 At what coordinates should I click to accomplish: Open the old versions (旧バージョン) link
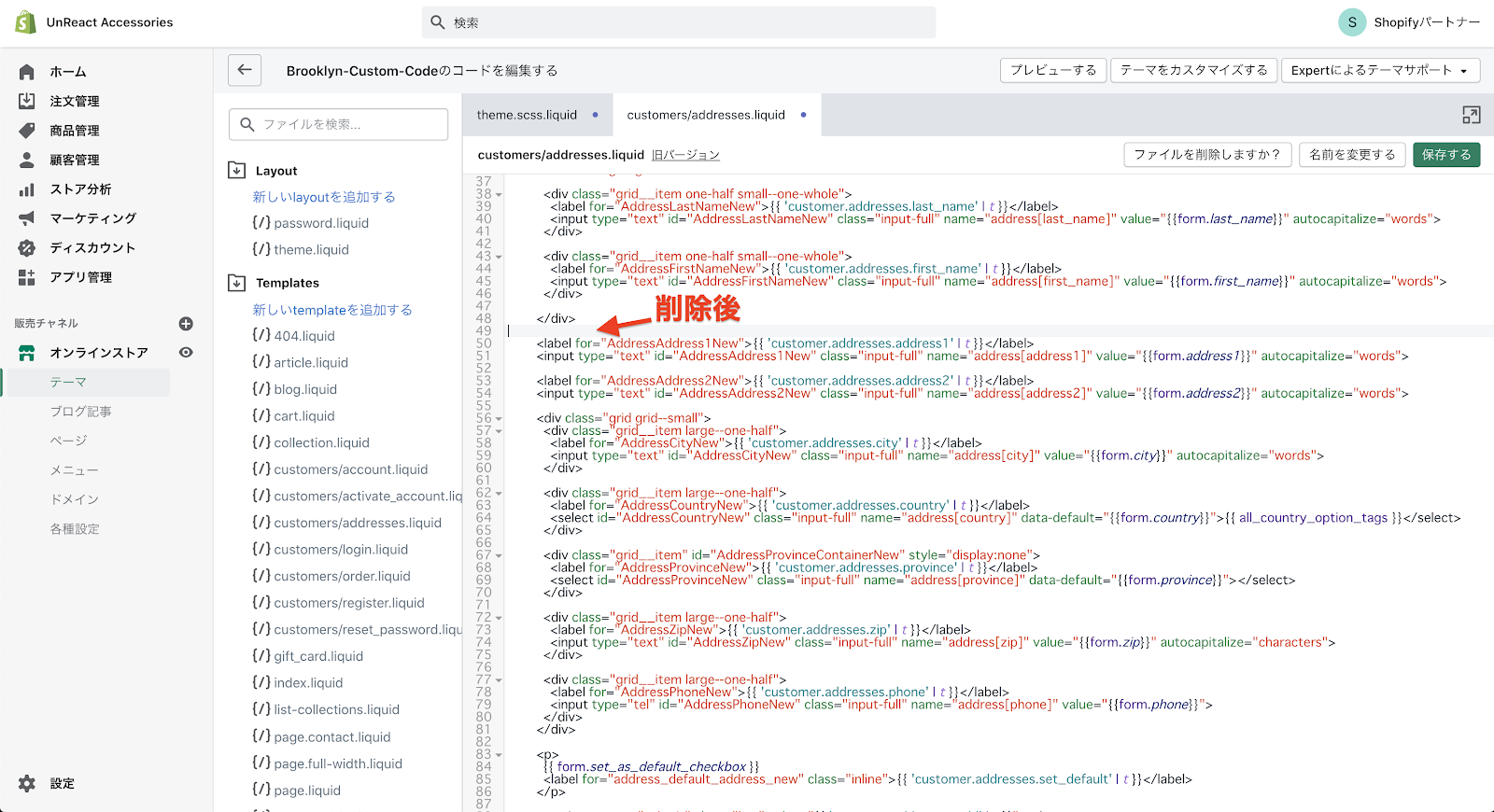(x=685, y=155)
